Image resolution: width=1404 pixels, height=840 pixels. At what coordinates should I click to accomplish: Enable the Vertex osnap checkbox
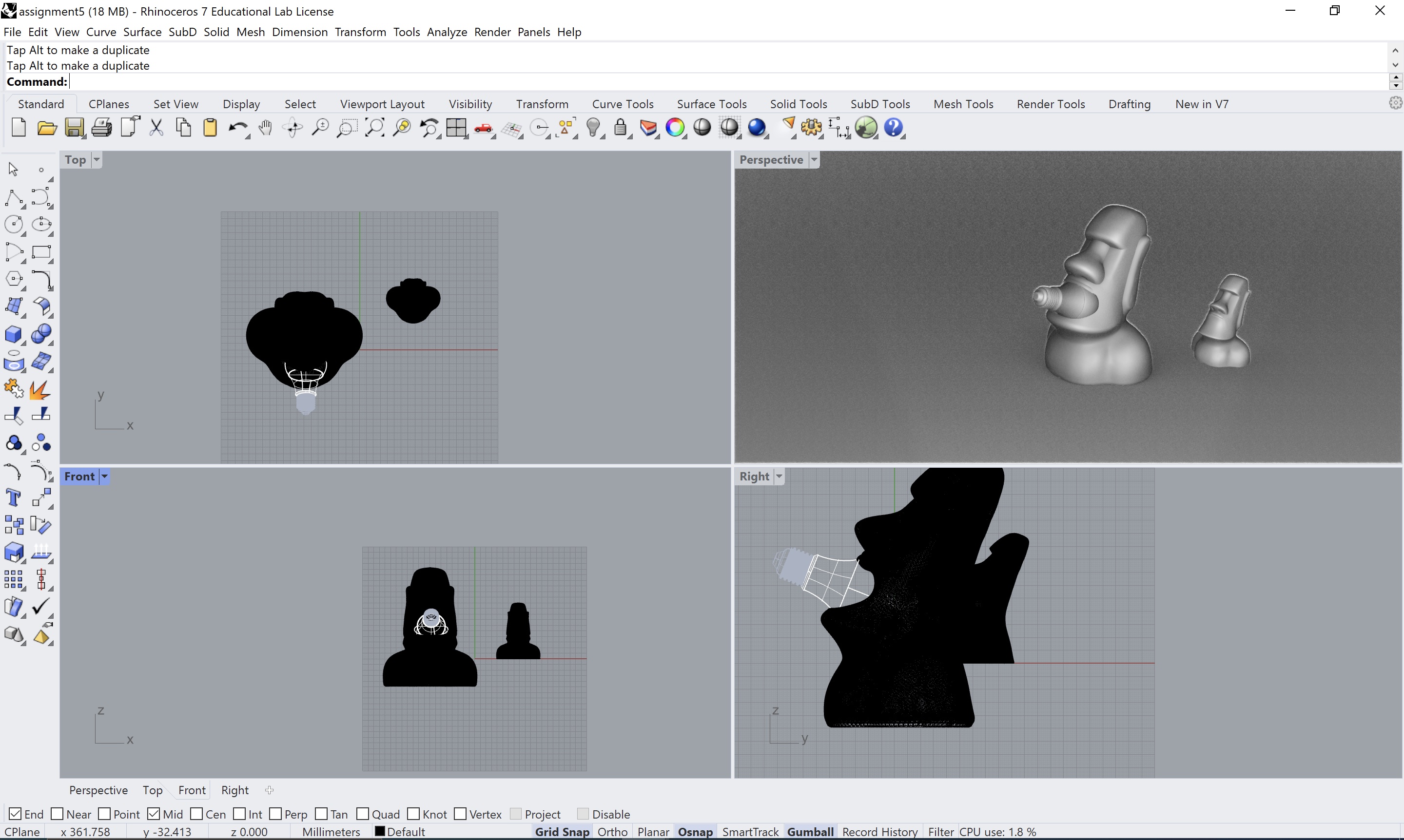click(461, 814)
